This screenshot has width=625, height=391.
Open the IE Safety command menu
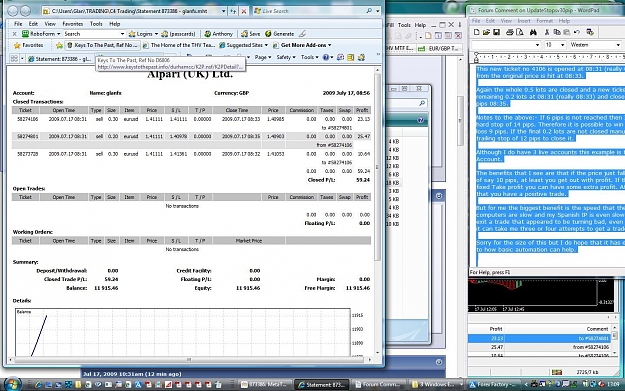[x=286, y=57]
